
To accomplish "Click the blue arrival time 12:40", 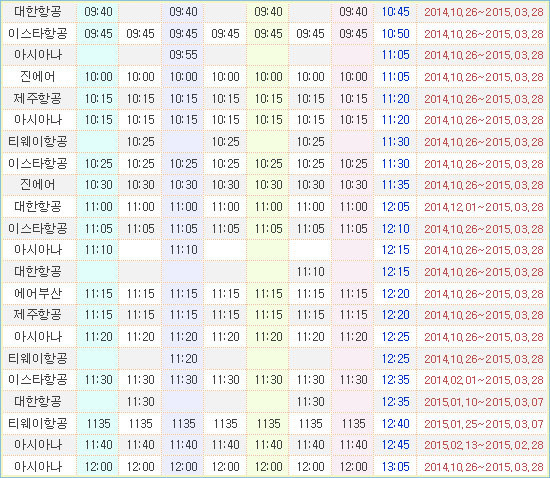I will (x=395, y=424).
